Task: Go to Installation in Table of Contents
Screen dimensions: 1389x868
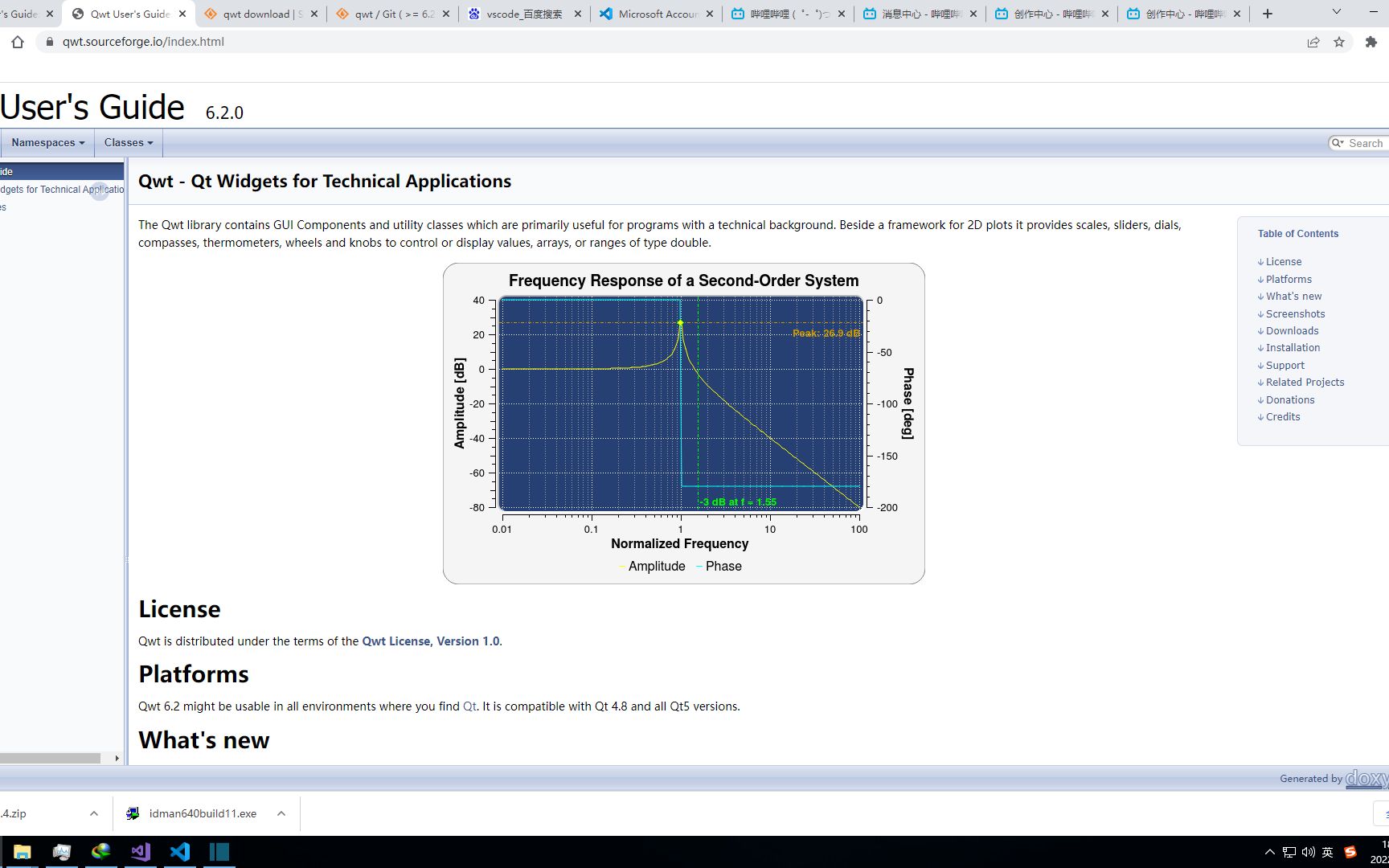Action: 1293,348
